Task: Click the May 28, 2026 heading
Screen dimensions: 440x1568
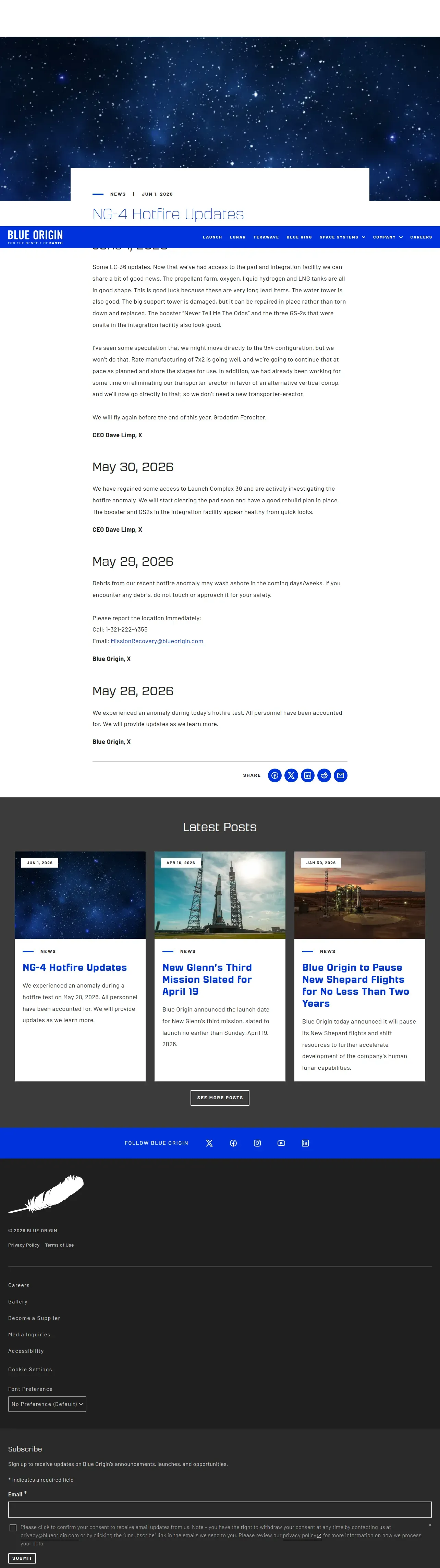Action: coord(133,691)
